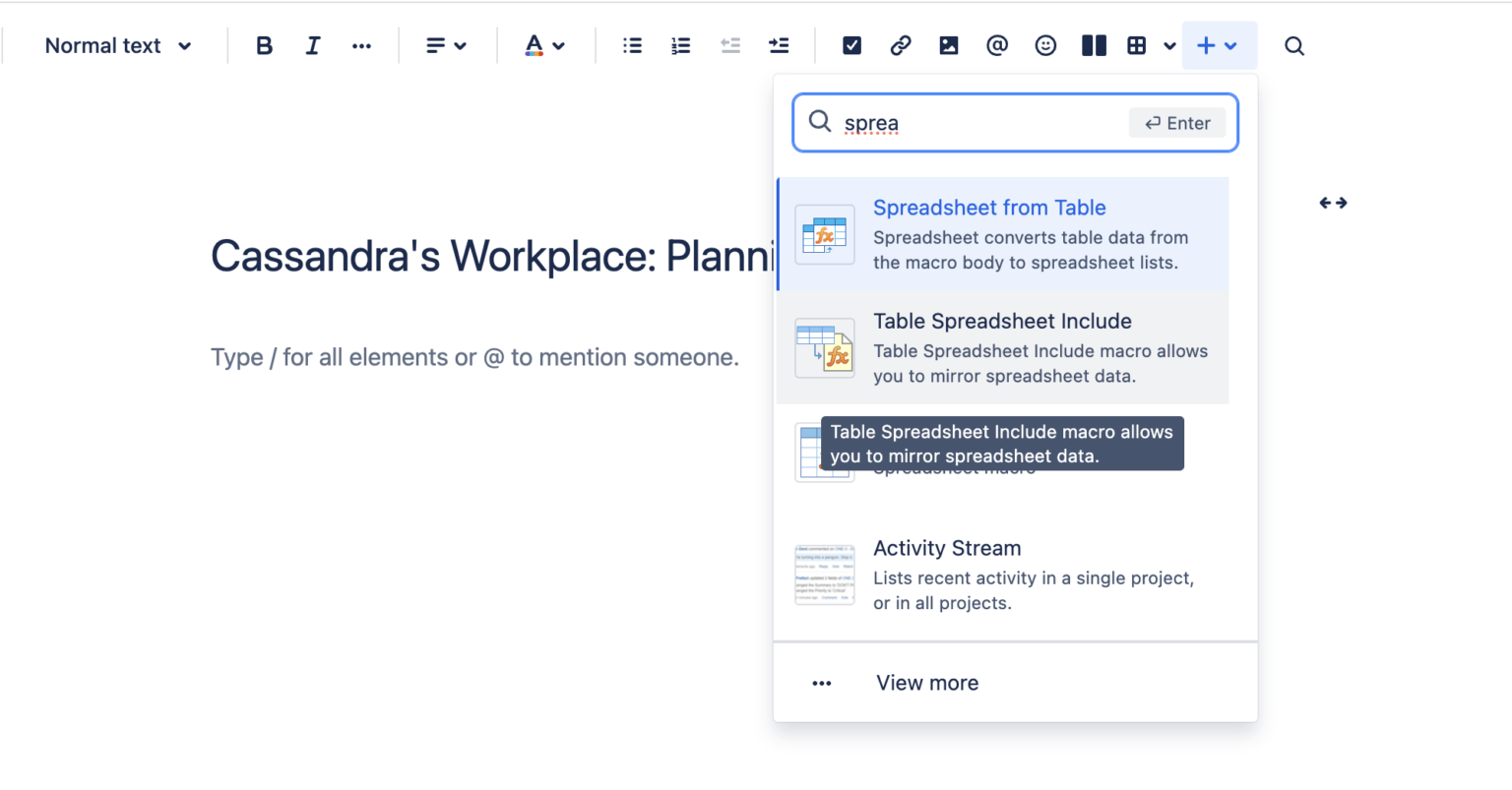
Task: Insert a two-column layout
Action: [x=1094, y=45]
